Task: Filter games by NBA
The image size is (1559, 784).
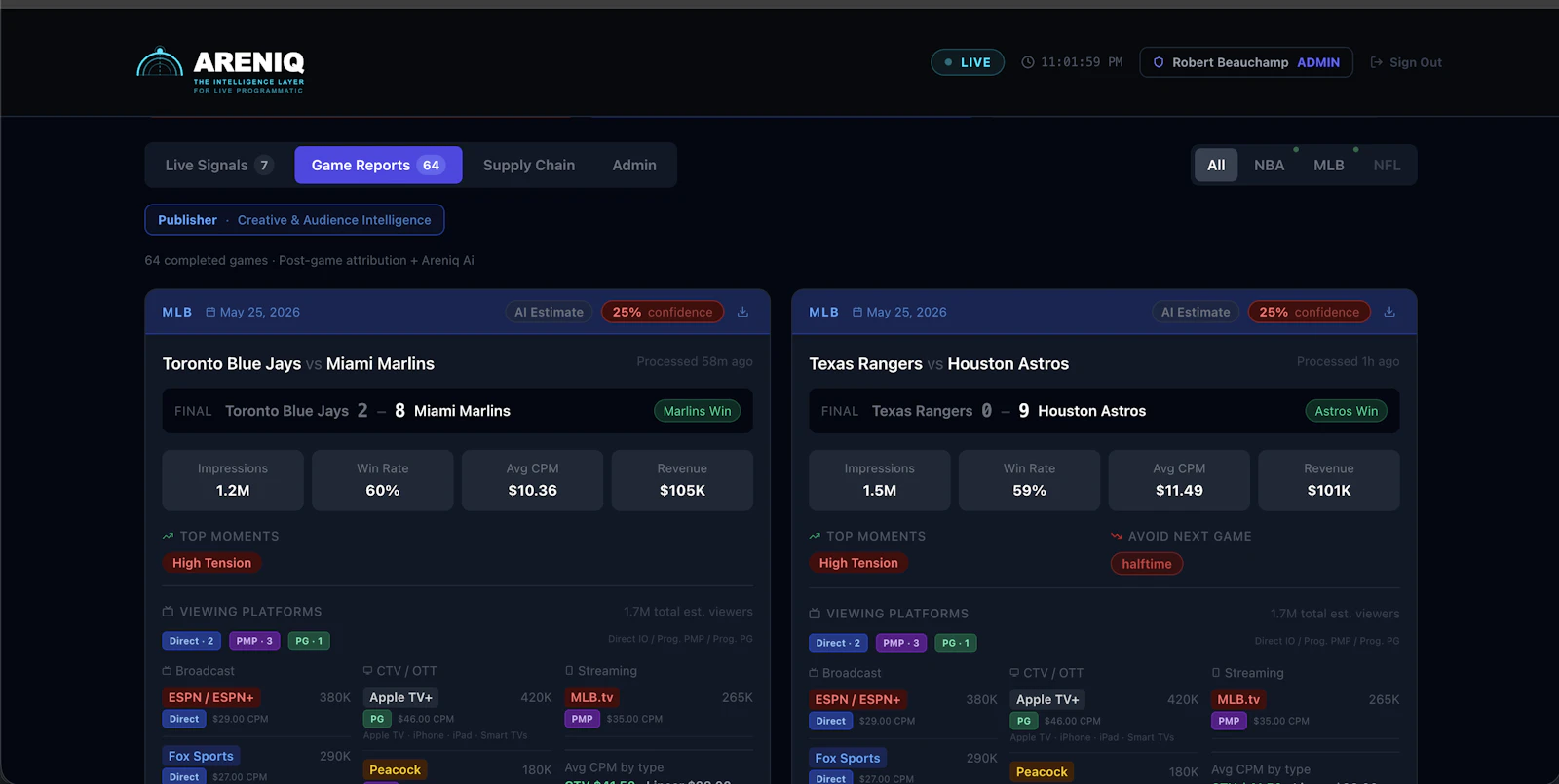Action: (x=1269, y=166)
